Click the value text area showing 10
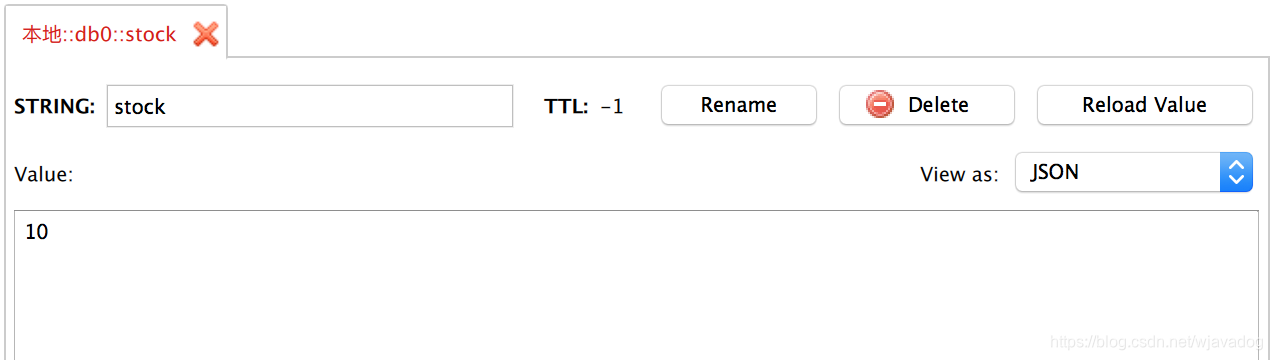The width and height of the screenshot is (1272, 360). pos(636,285)
